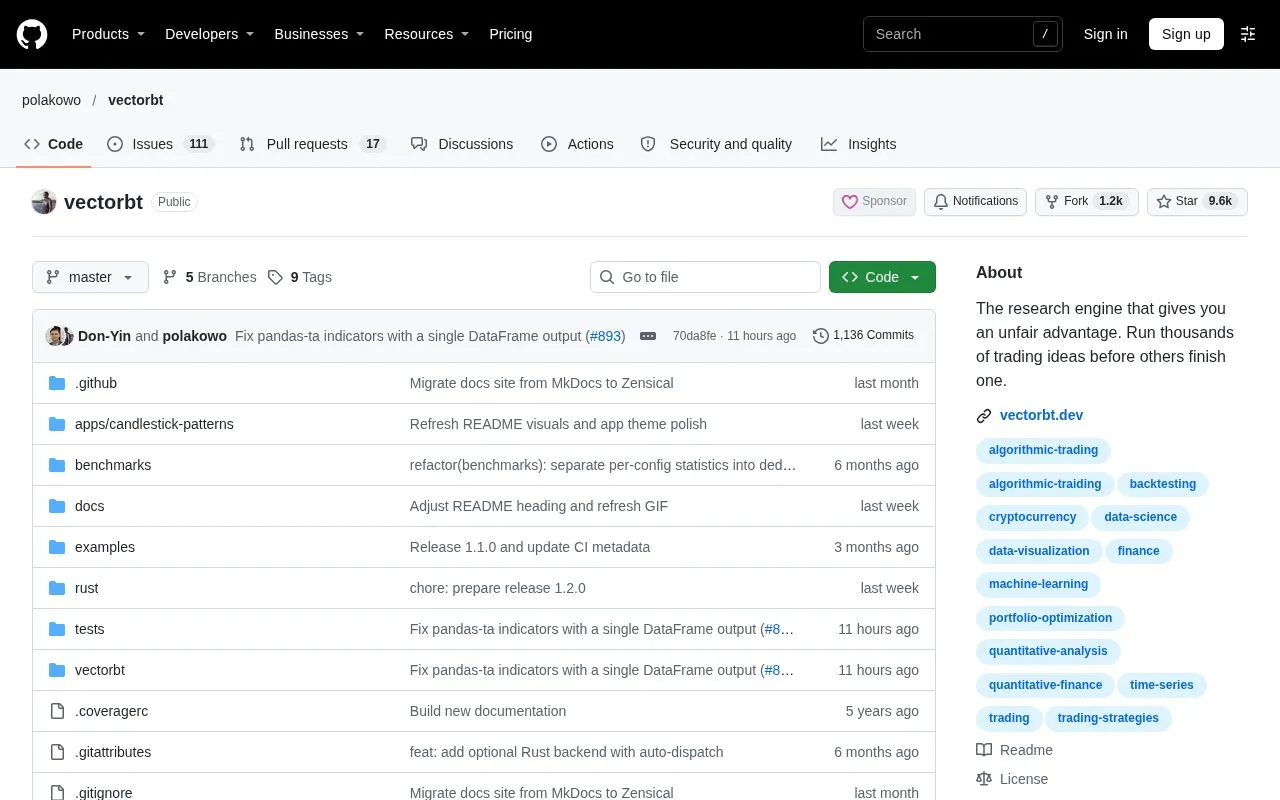Click the tag icon beside 9 Tags

(x=276, y=277)
